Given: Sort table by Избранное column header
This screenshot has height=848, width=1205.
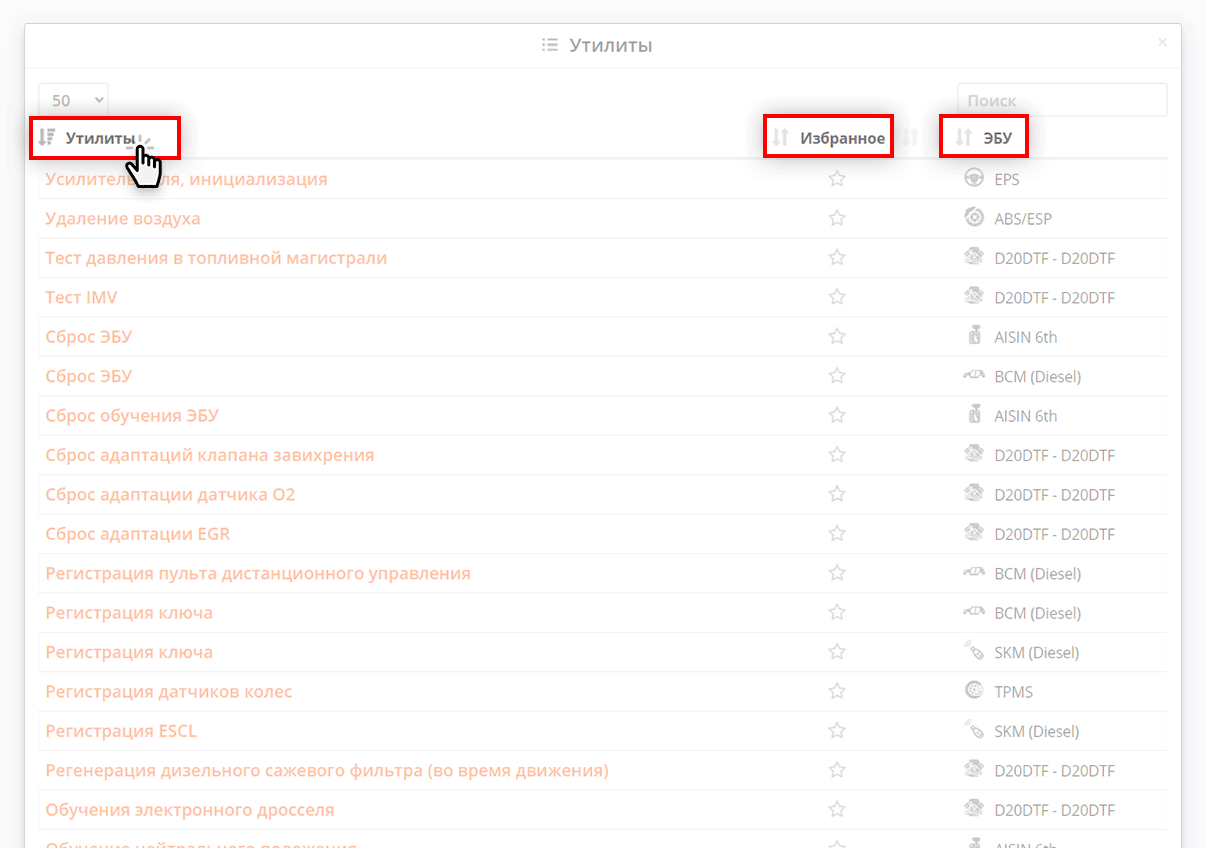Looking at the screenshot, I should (x=842, y=138).
